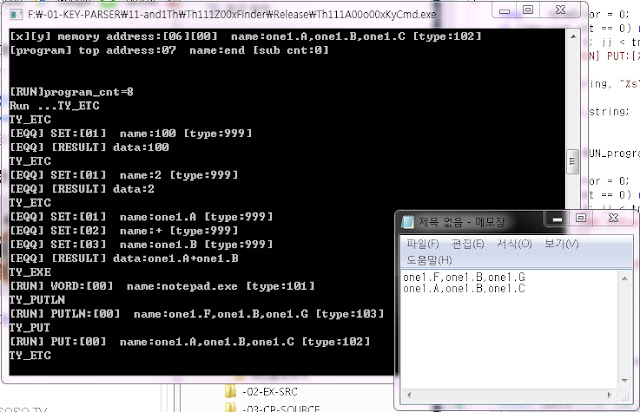The image size is (640, 412).
Task: Minimize the console window
Action: (504, 11)
